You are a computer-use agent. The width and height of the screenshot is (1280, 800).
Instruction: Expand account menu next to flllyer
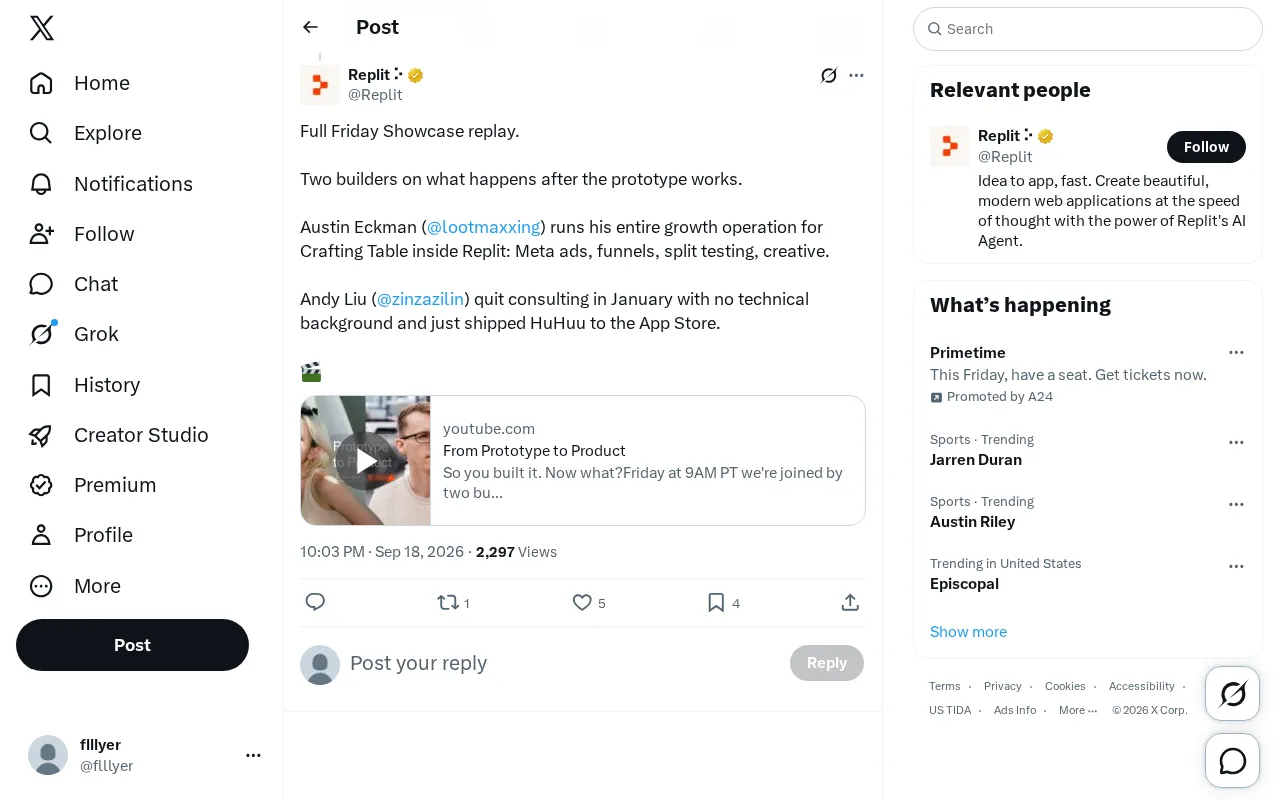pos(253,755)
